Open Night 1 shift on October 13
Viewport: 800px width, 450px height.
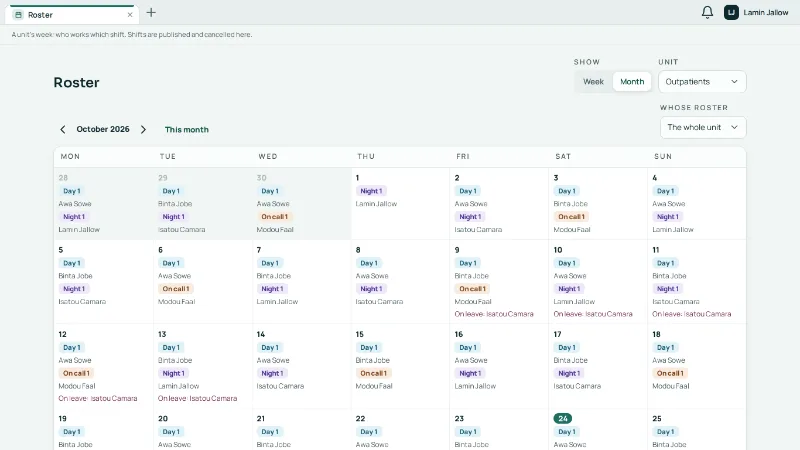coord(173,373)
